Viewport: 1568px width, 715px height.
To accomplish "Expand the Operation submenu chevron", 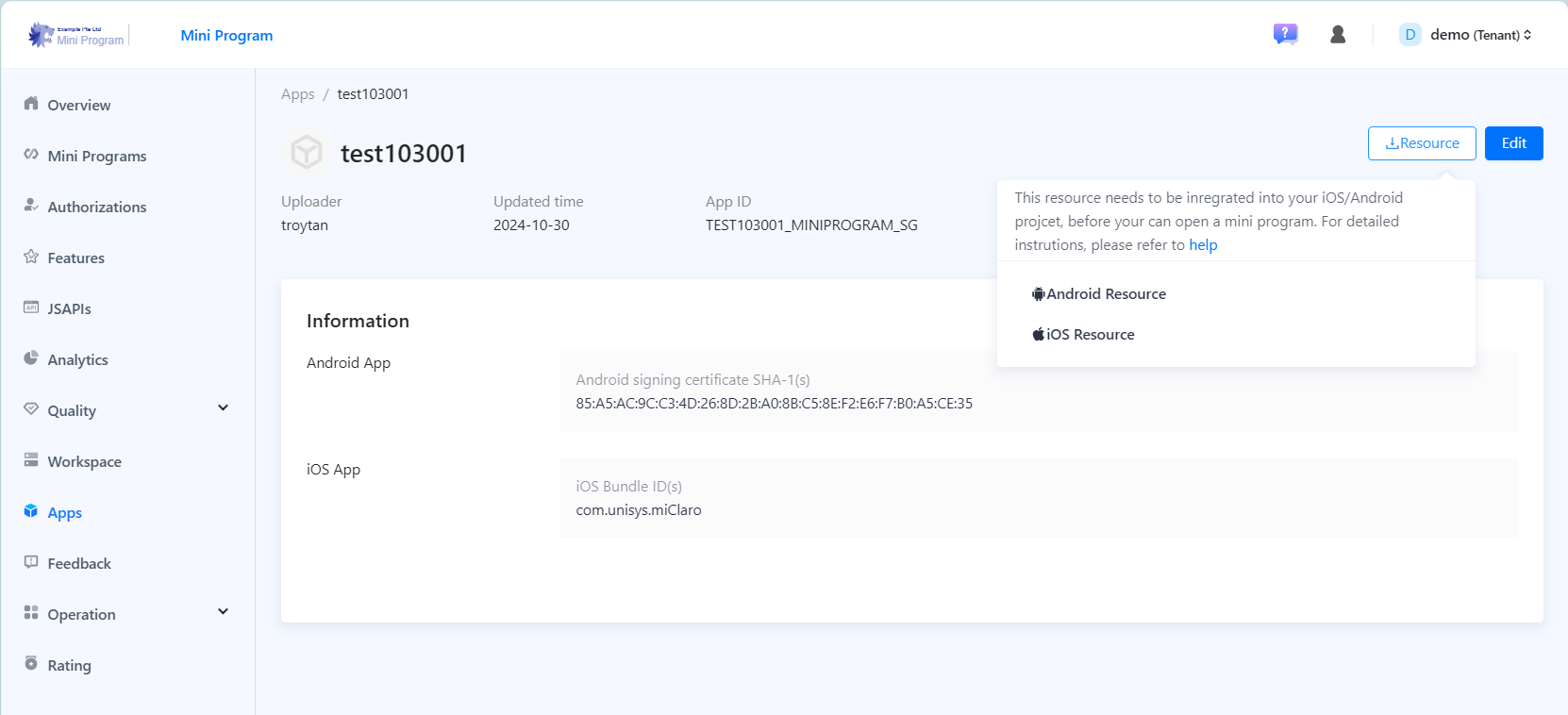I will tap(223, 612).
